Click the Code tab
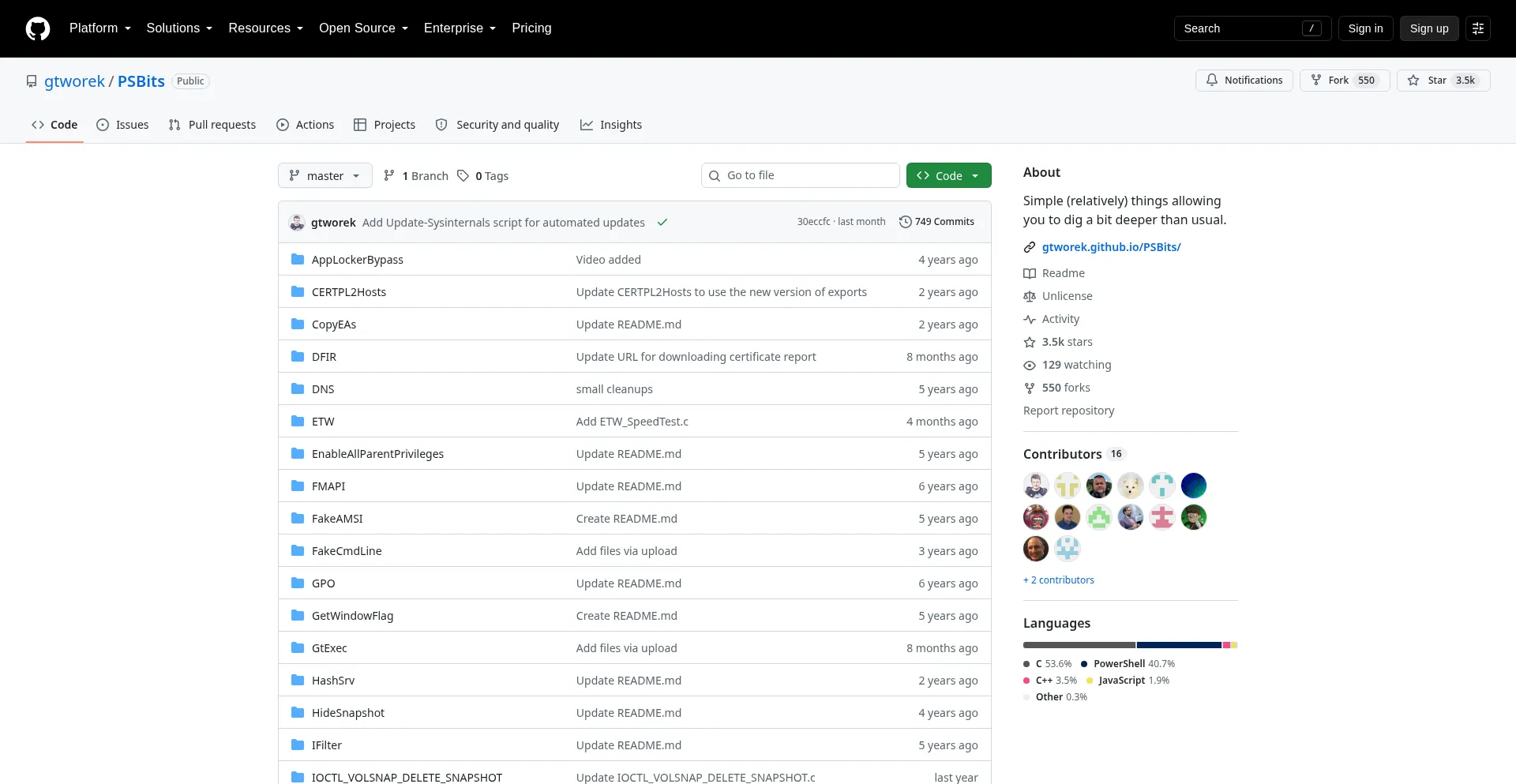The height and width of the screenshot is (784, 1516). click(x=54, y=125)
